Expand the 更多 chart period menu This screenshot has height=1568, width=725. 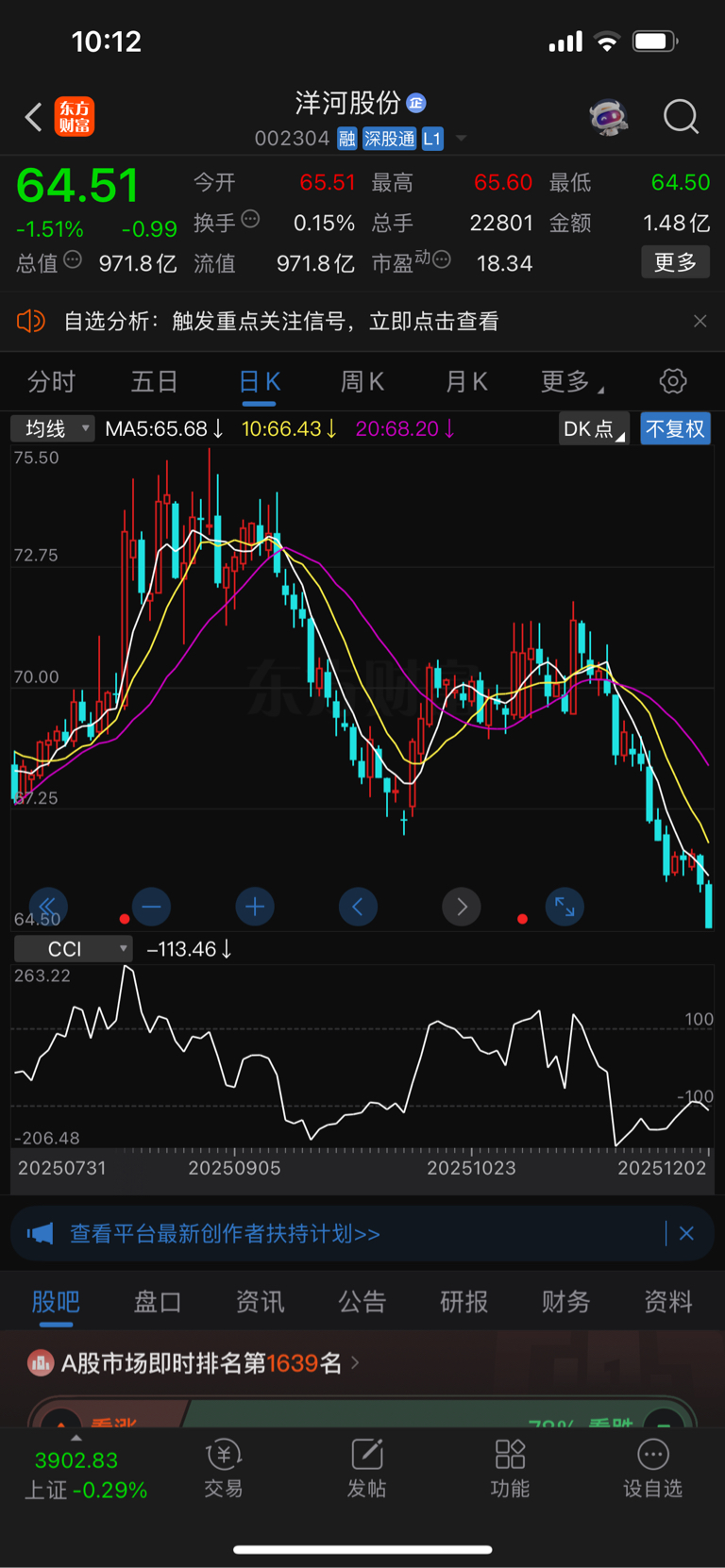572,381
